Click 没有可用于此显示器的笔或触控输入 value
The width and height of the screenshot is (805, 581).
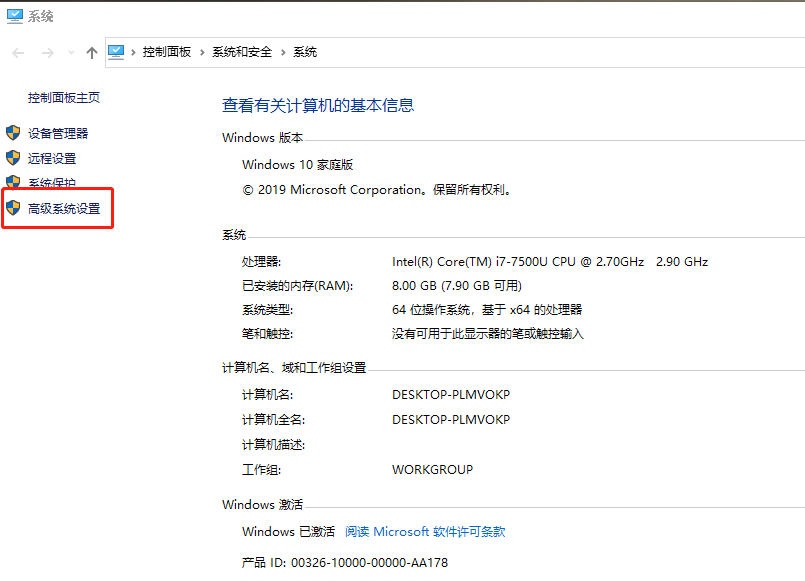coord(488,334)
